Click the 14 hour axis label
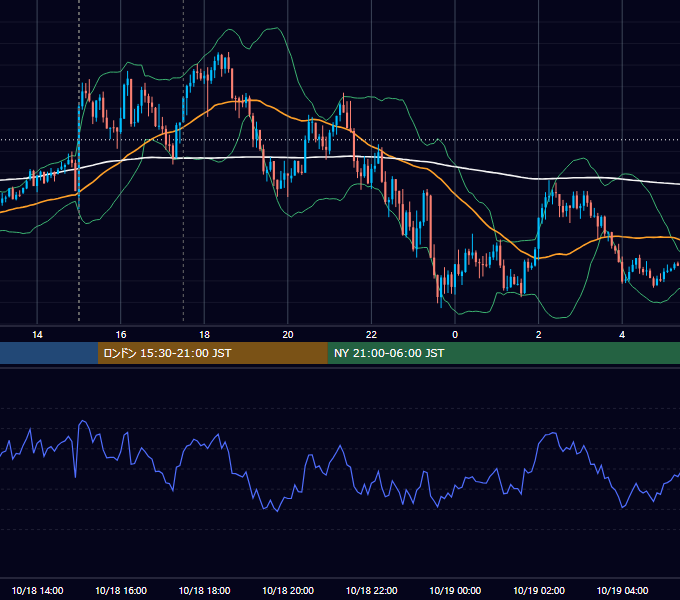 coord(37,335)
